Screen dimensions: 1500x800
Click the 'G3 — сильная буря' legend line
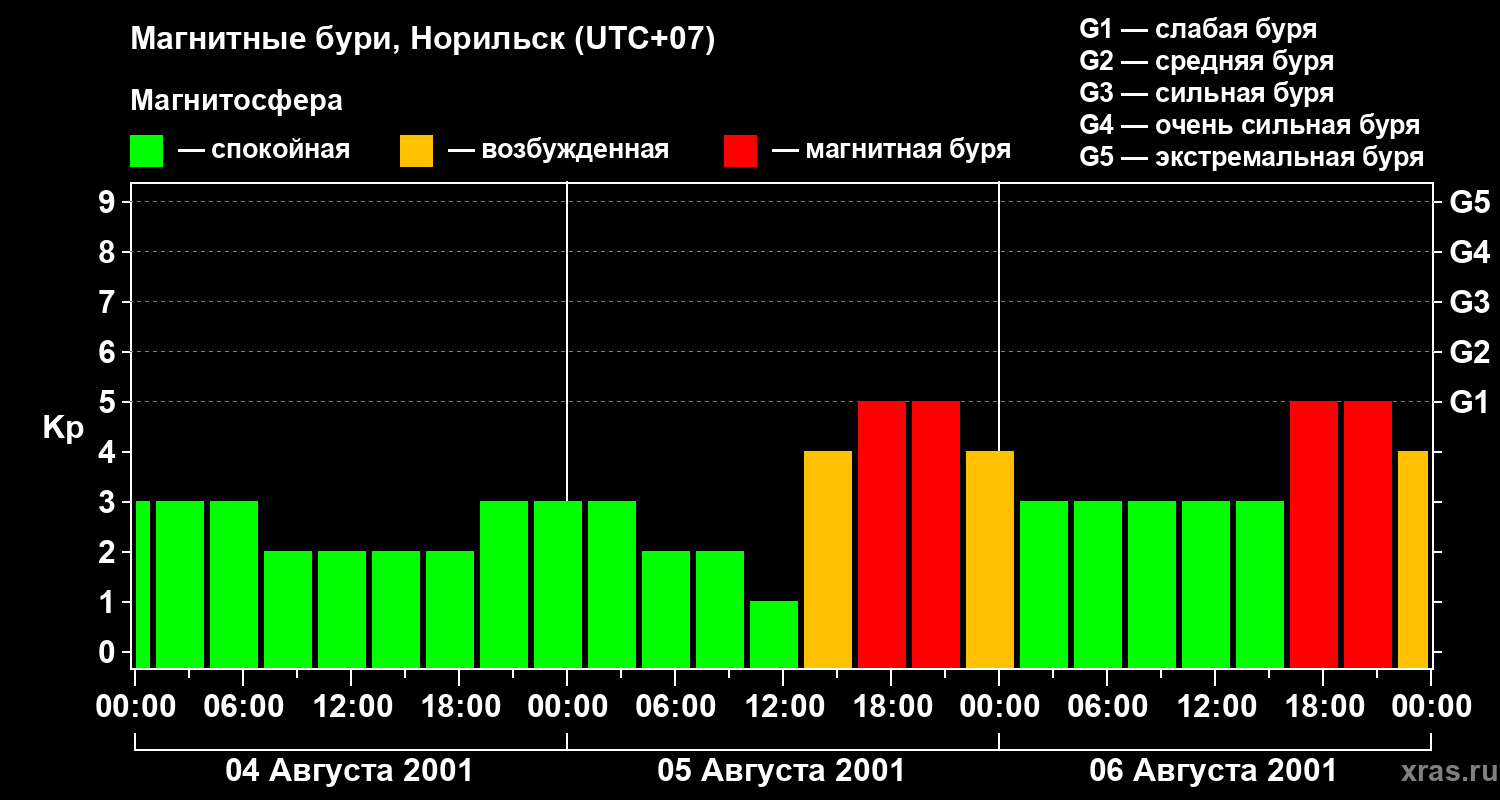click(1207, 93)
